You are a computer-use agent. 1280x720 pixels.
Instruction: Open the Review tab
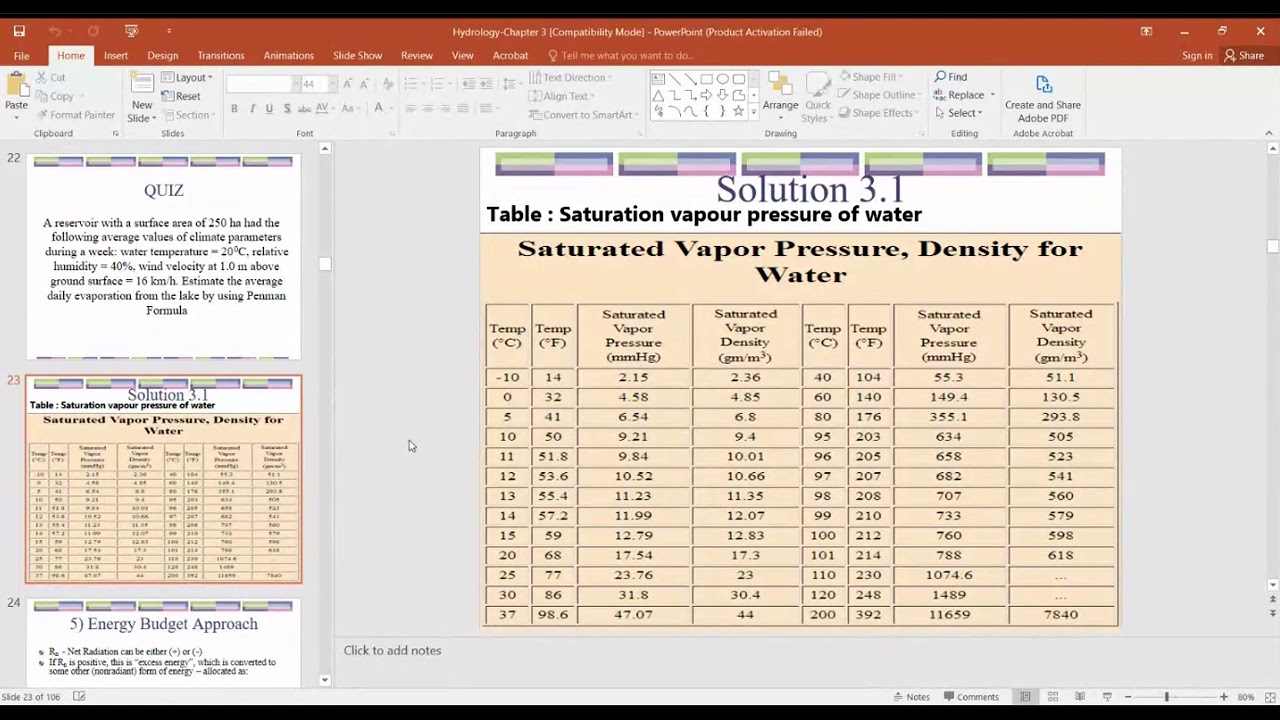pos(416,56)
